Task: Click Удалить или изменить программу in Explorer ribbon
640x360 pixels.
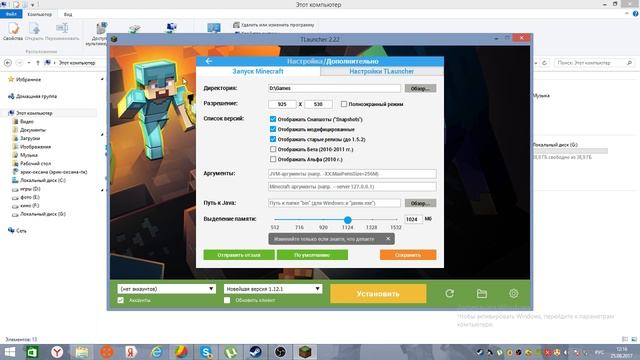Action: [273, 25]
